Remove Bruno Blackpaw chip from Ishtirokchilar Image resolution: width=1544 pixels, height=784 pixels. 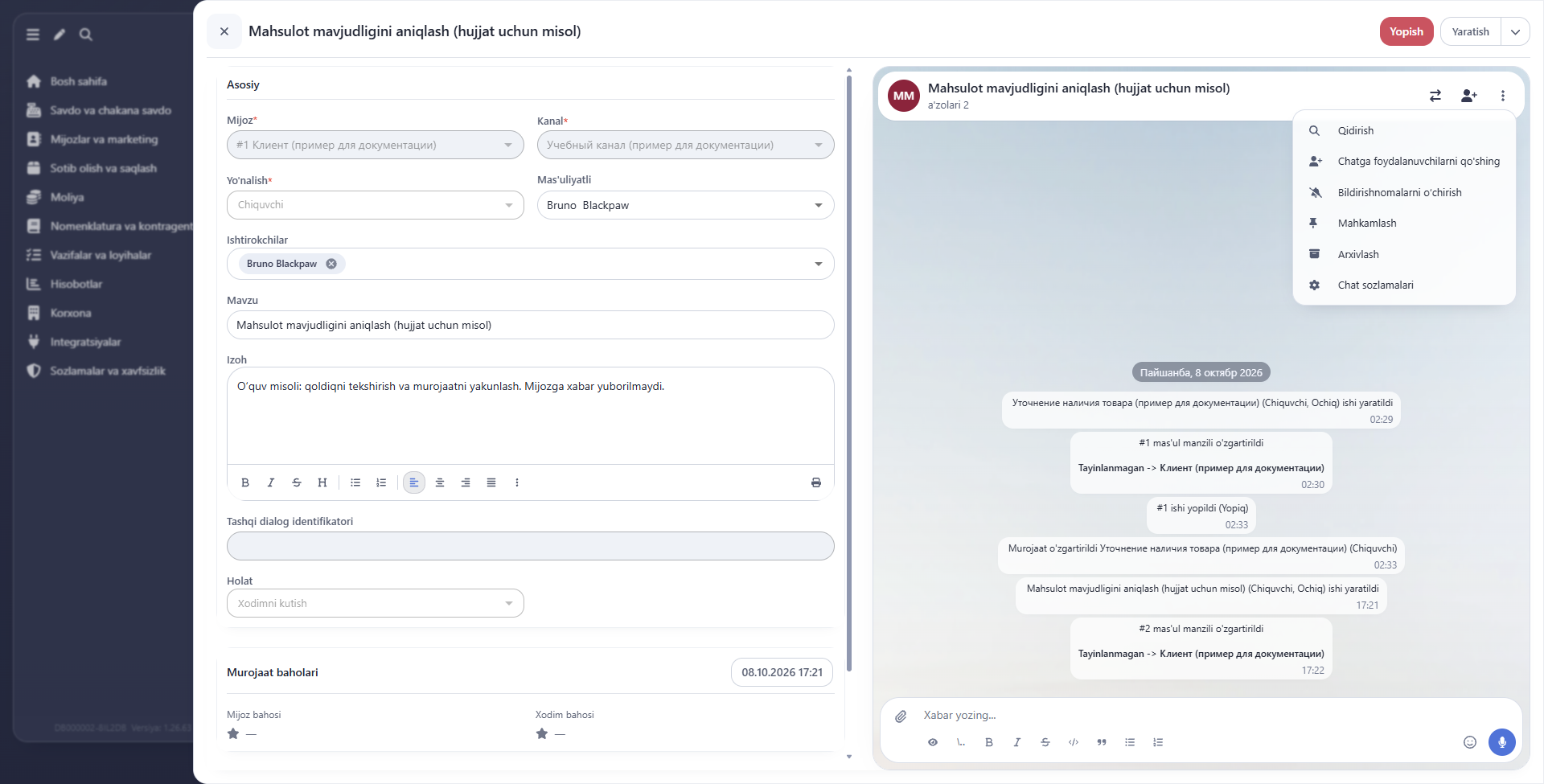click(331, 264)
